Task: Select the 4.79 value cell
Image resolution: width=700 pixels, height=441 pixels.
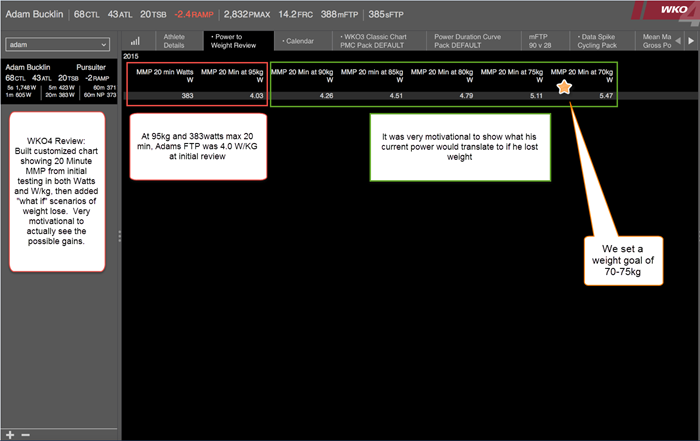Action: point(466,96)
